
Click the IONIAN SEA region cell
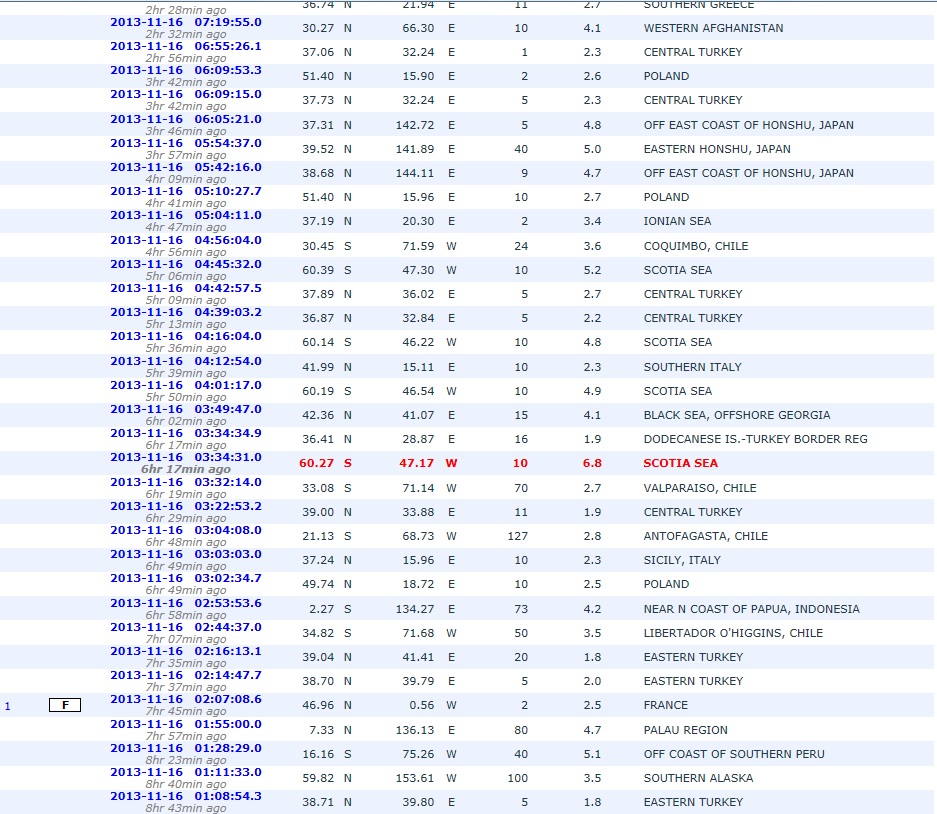pos(678,221)
